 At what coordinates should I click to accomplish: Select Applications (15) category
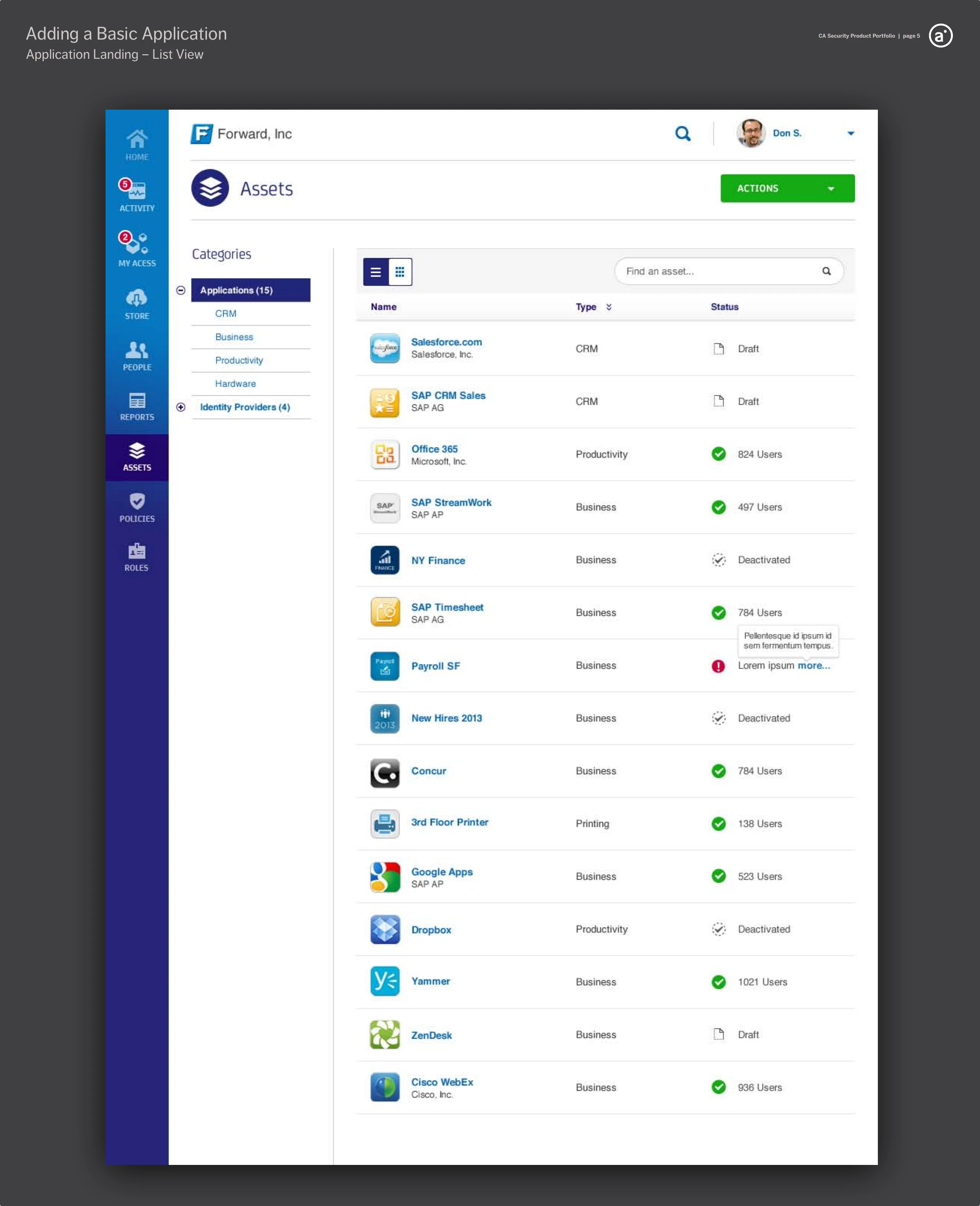251,290
